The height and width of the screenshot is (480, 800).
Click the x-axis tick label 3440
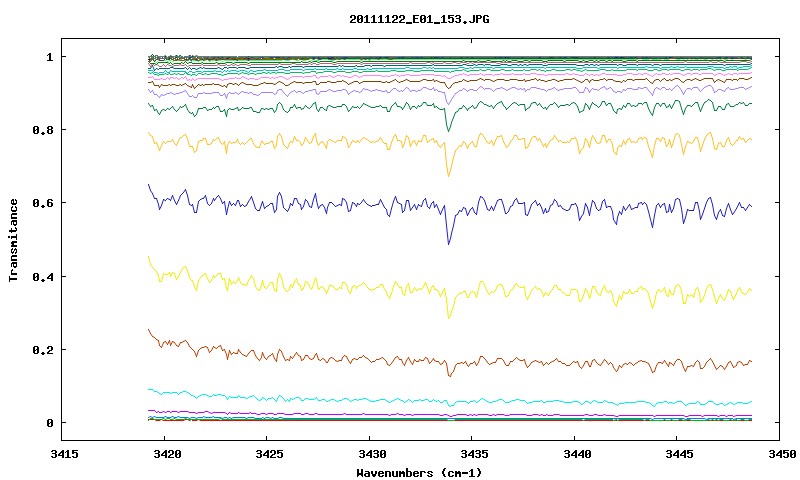coord(577,454)
